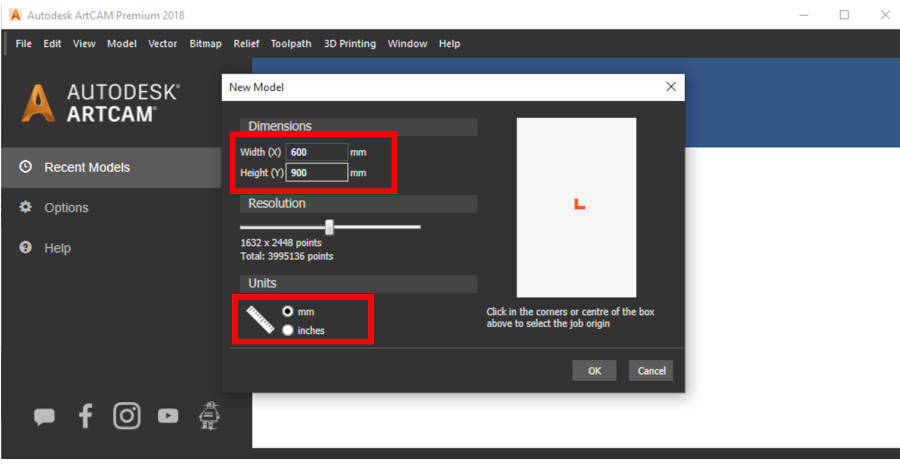Image resolution: width=900 pixels, height=464 pixels.
Task: Click the orange origin marker in preview
Action: point(579,204)
